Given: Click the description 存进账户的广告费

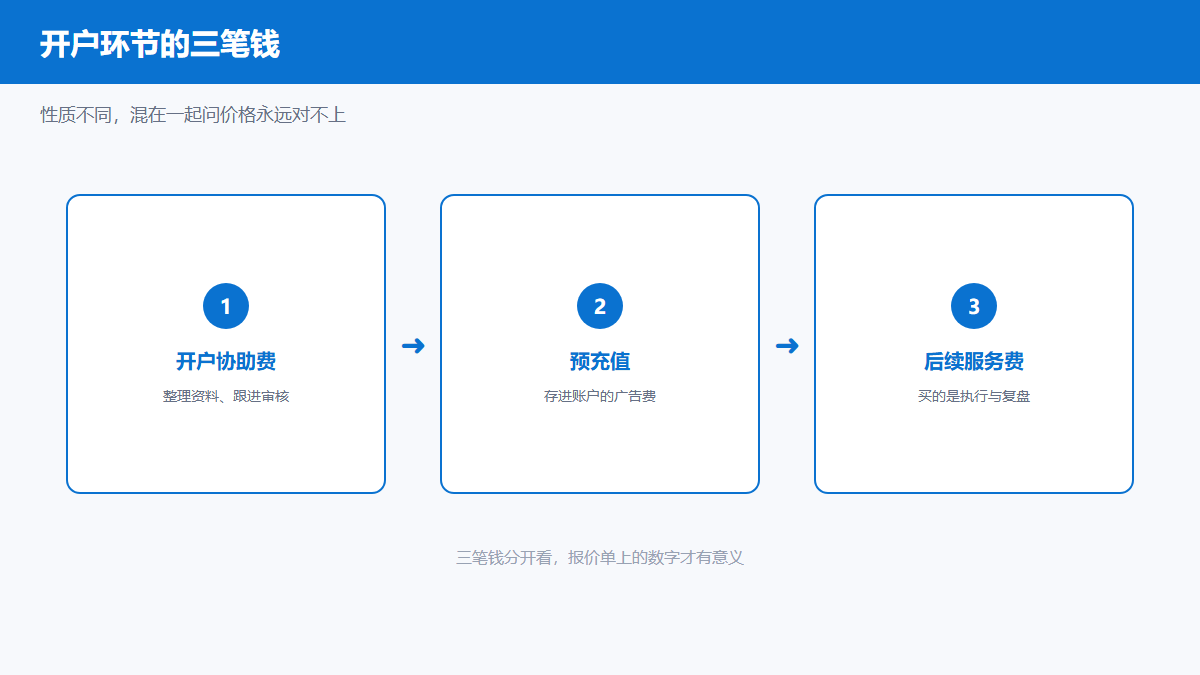Looking at the screenshot, I should pos(600,396).
